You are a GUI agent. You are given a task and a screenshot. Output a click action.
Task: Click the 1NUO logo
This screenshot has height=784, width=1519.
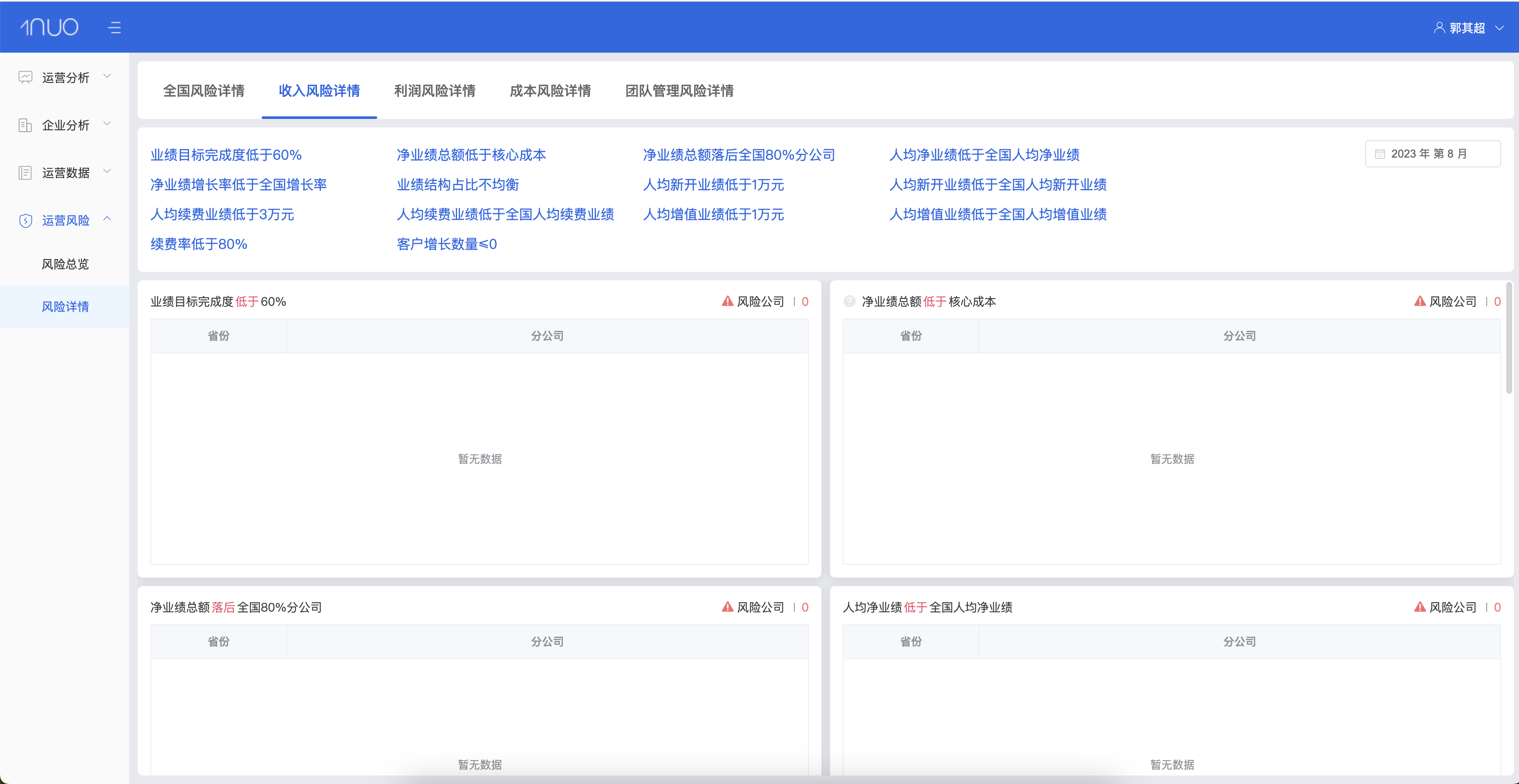49,27
